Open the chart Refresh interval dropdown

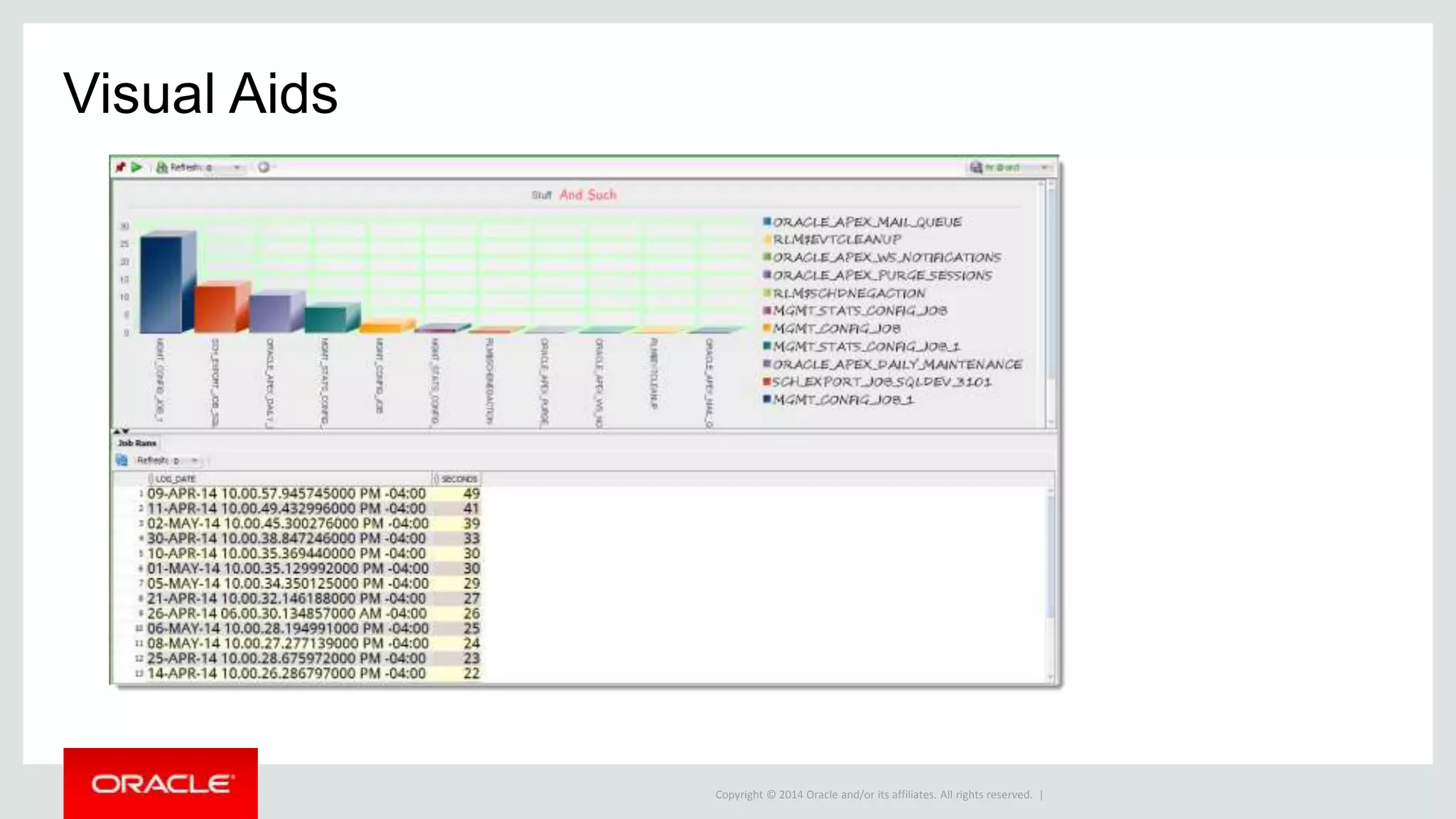237,168
